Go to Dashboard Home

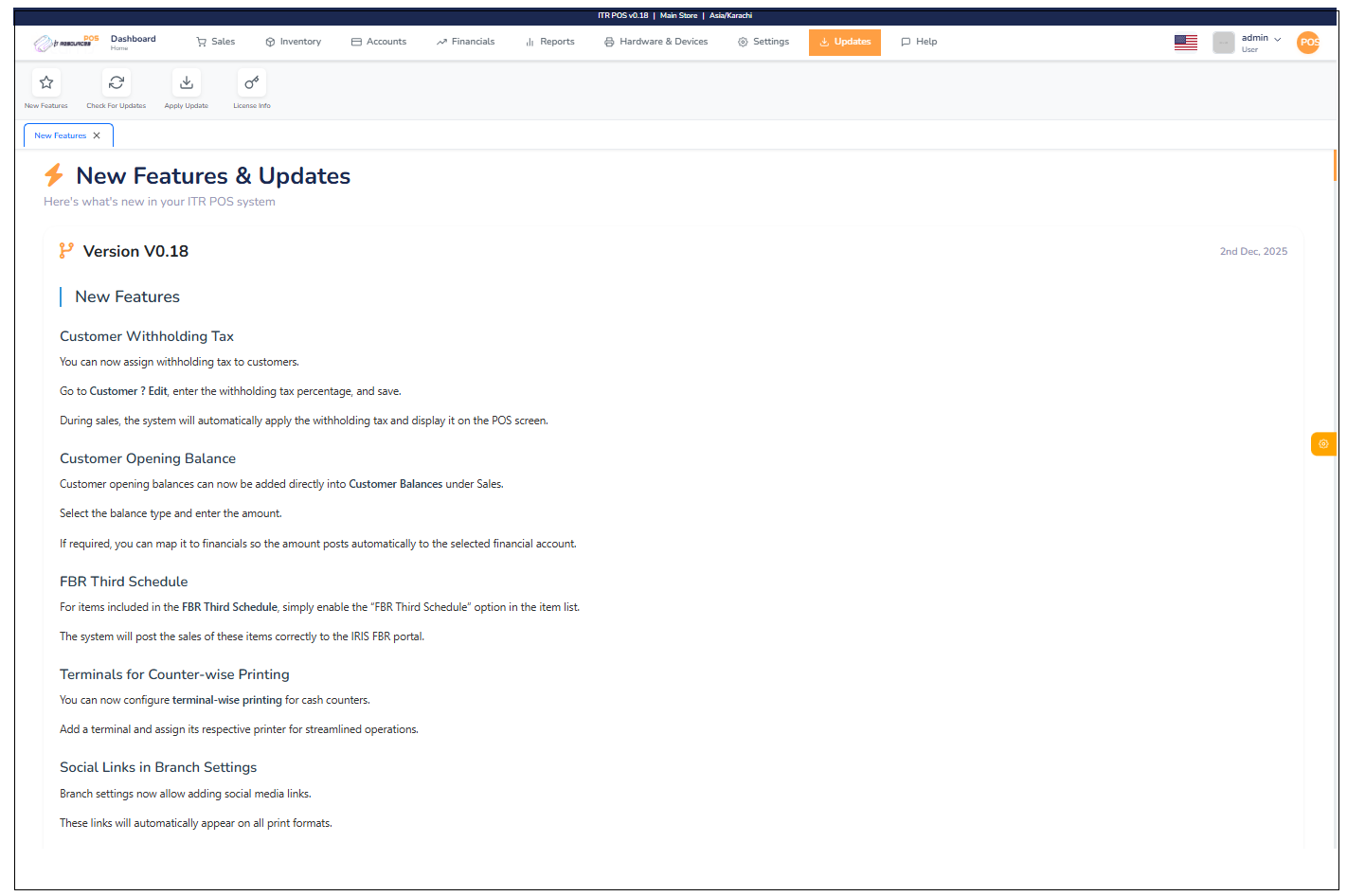133,42
